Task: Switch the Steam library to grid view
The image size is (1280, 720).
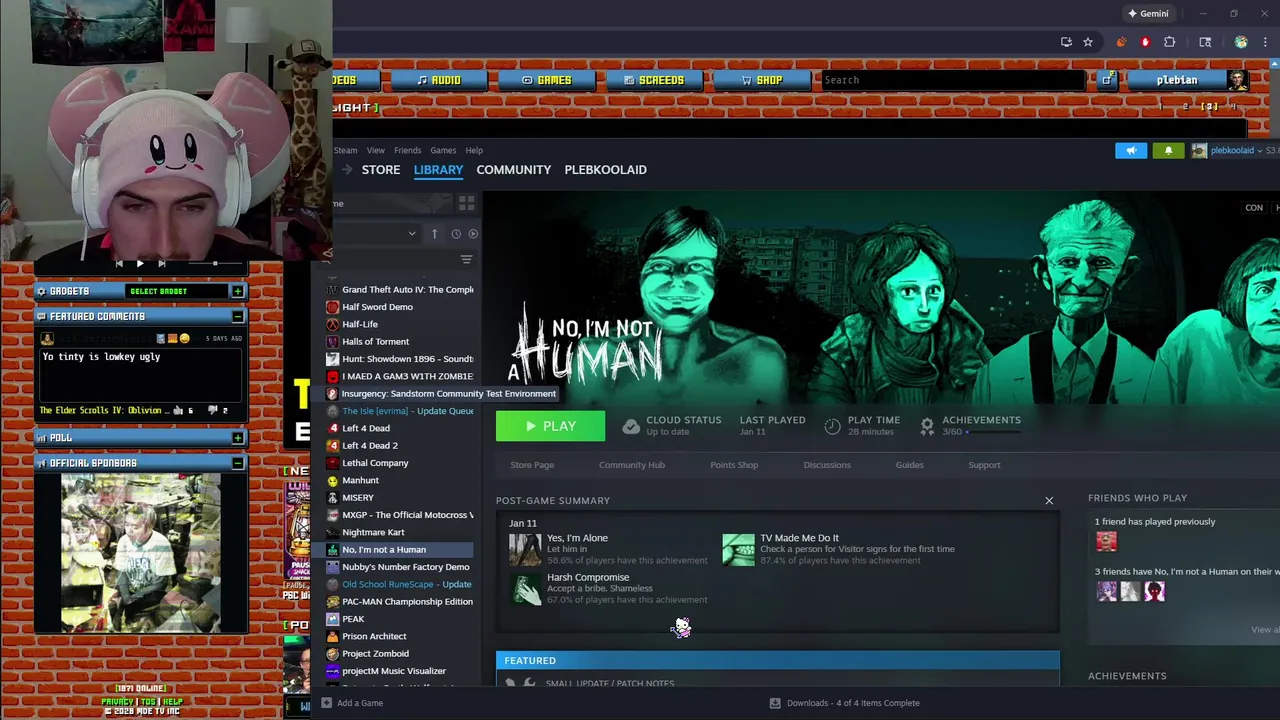Action: 466,203
